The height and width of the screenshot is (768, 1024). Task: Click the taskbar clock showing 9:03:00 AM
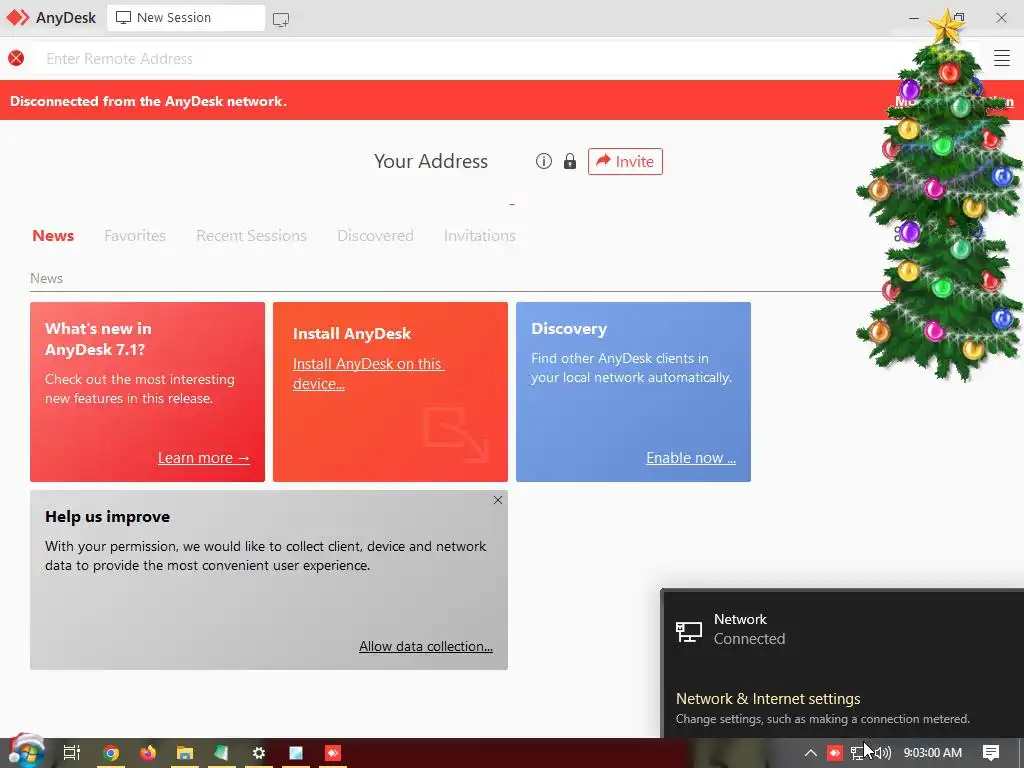click(933, 753)
